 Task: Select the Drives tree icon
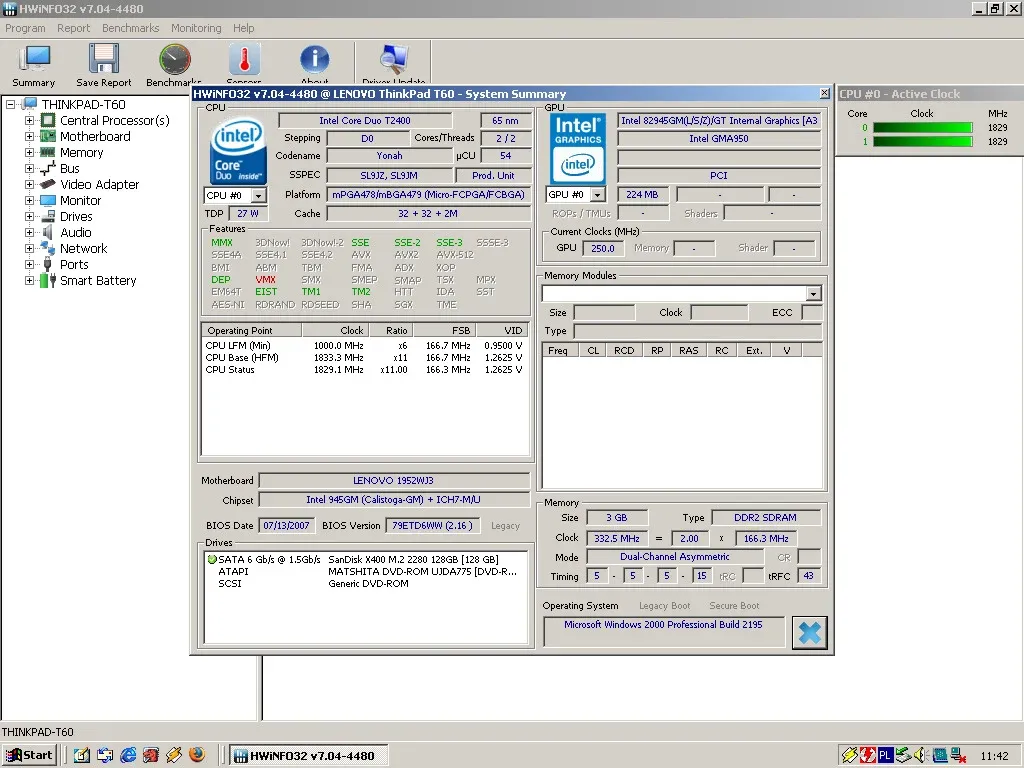coord(48,216)
